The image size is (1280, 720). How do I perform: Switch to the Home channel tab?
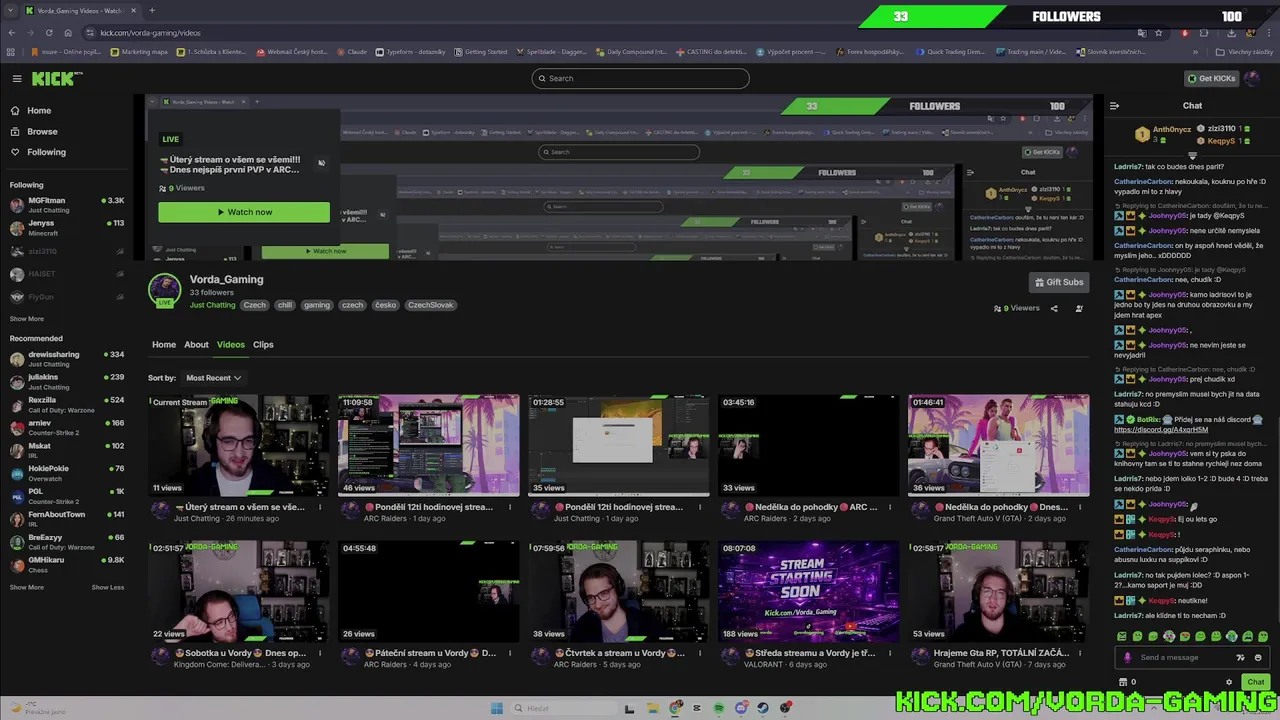click(164, 345)
